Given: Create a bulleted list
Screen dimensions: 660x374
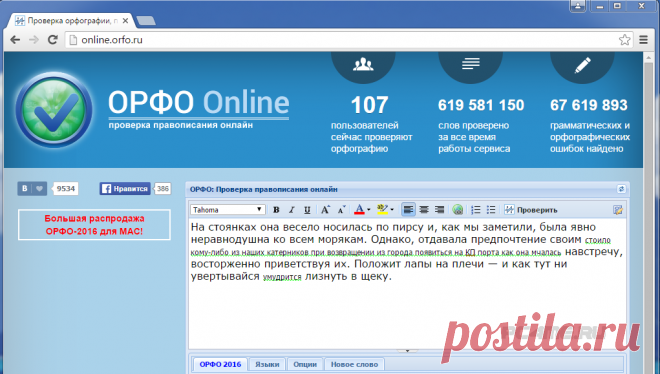Looking at the screenshot, I should pos(491,210).
